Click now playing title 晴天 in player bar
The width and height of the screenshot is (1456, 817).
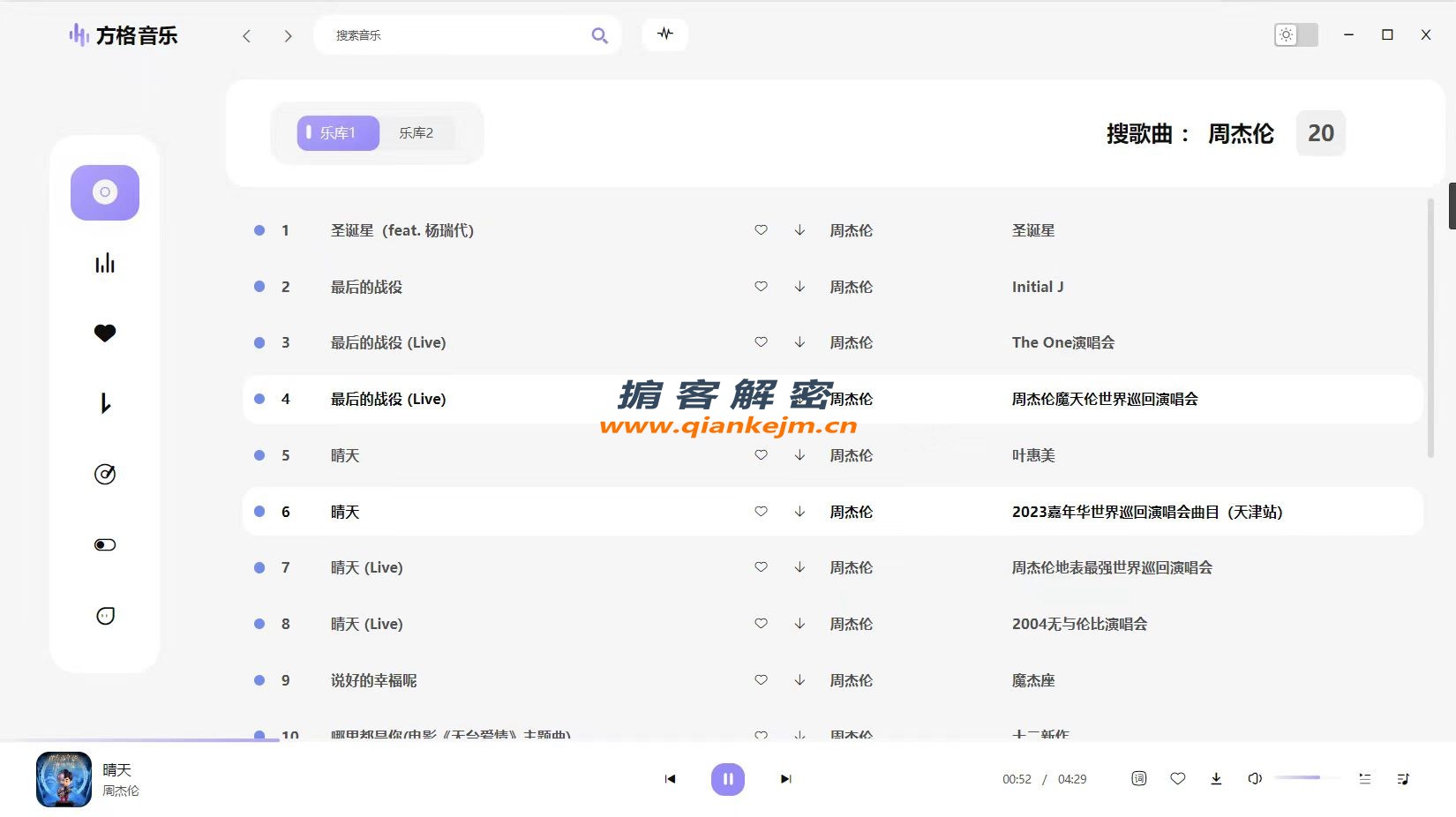[x=116, y=769]
